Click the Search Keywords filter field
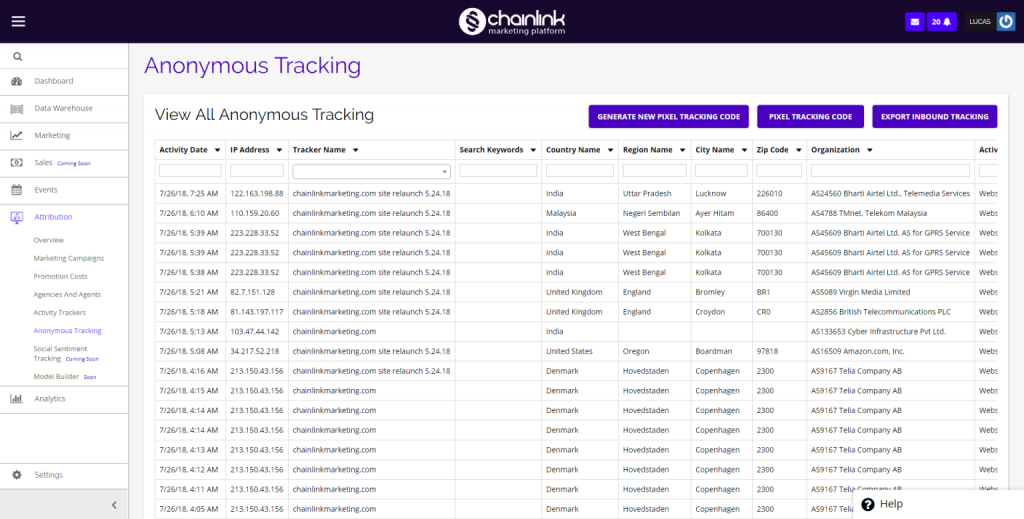 pos(498,171)
